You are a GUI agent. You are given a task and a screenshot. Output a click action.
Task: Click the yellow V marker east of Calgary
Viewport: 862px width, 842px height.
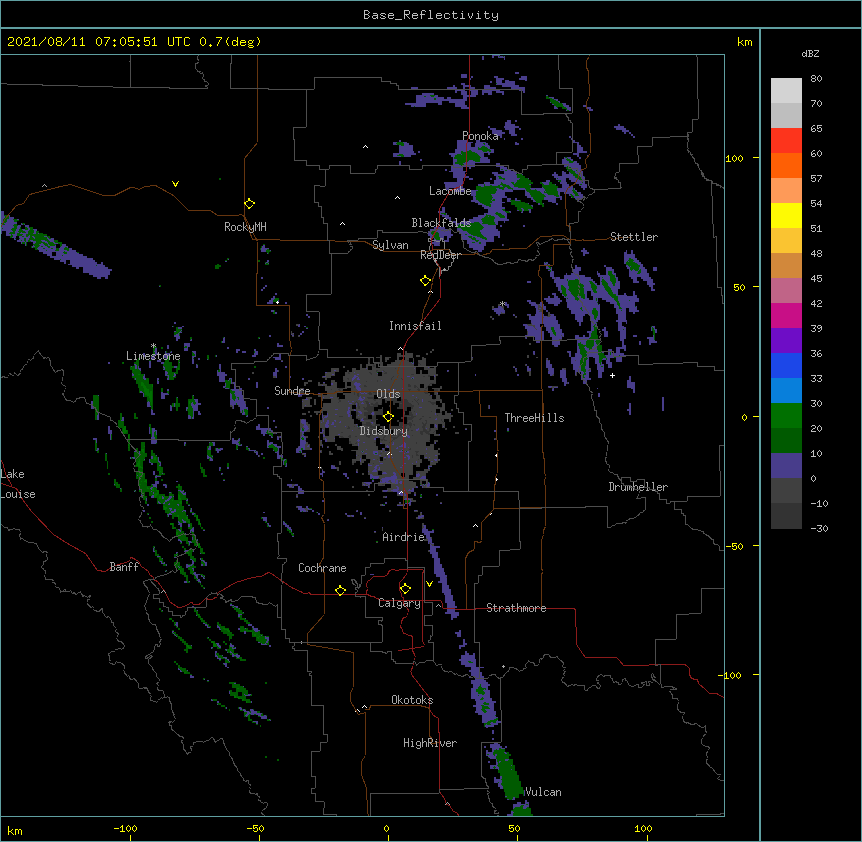click(429, 584)
